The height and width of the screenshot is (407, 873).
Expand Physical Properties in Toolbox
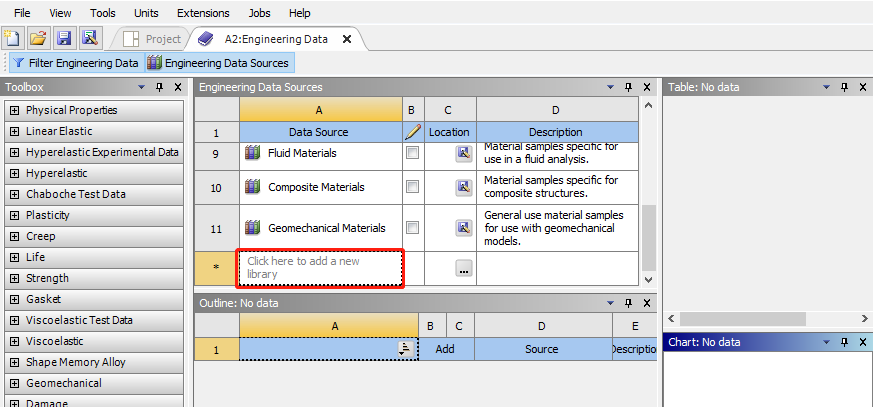click(x=14, y=110)
